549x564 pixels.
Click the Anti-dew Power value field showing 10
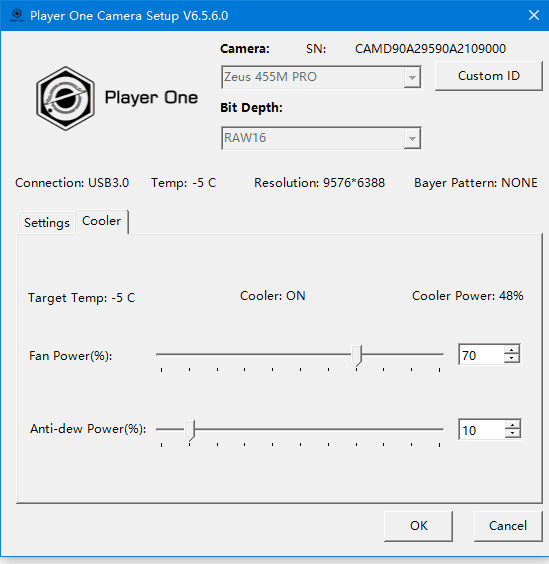(x=482, y=429)
